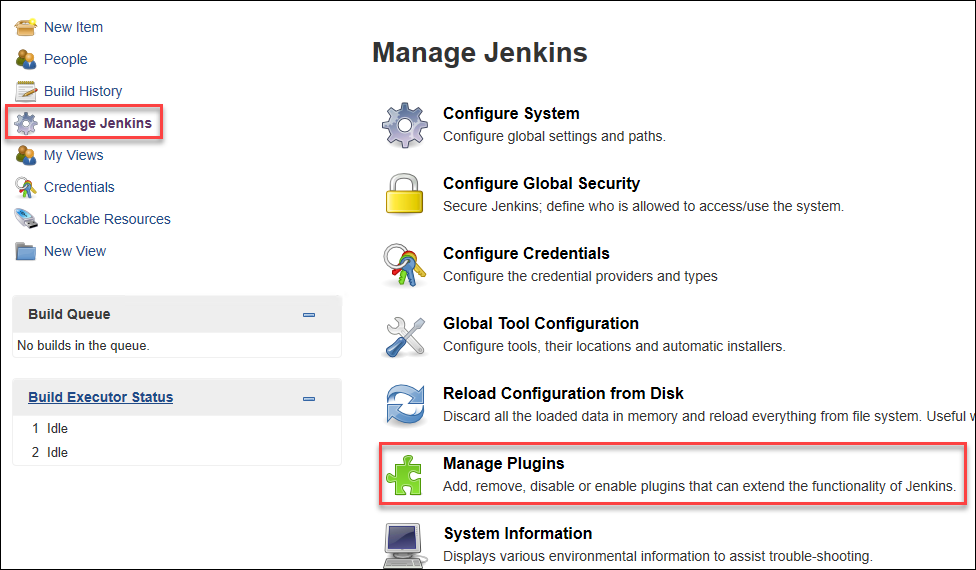Open Manage Plugins heading

(x=504, y=463)
